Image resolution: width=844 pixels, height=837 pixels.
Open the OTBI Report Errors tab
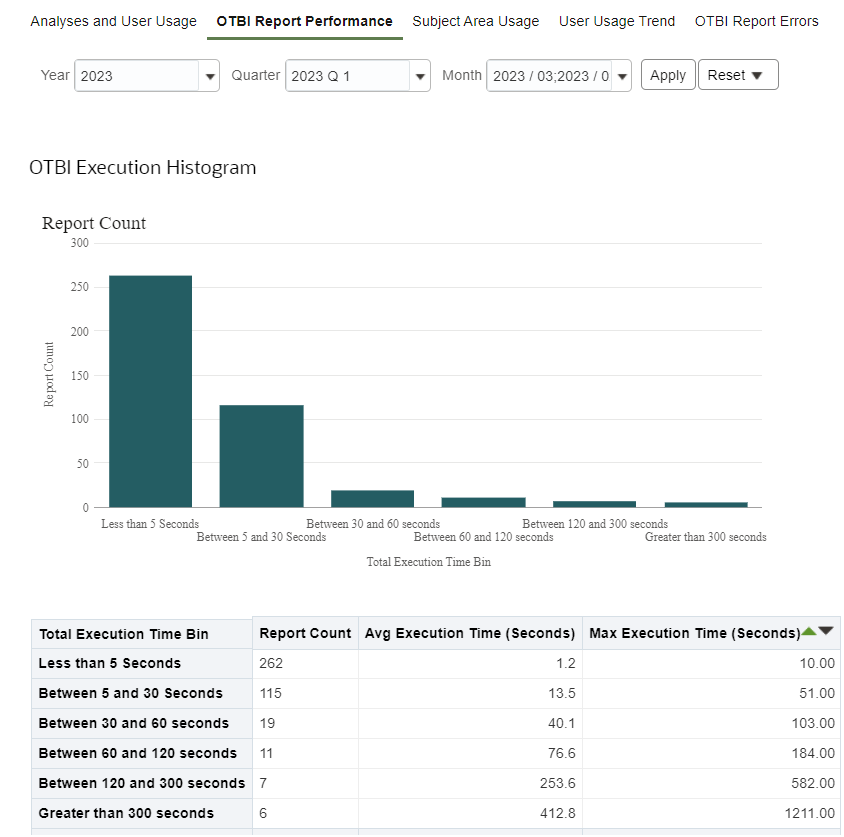(756, 21)
